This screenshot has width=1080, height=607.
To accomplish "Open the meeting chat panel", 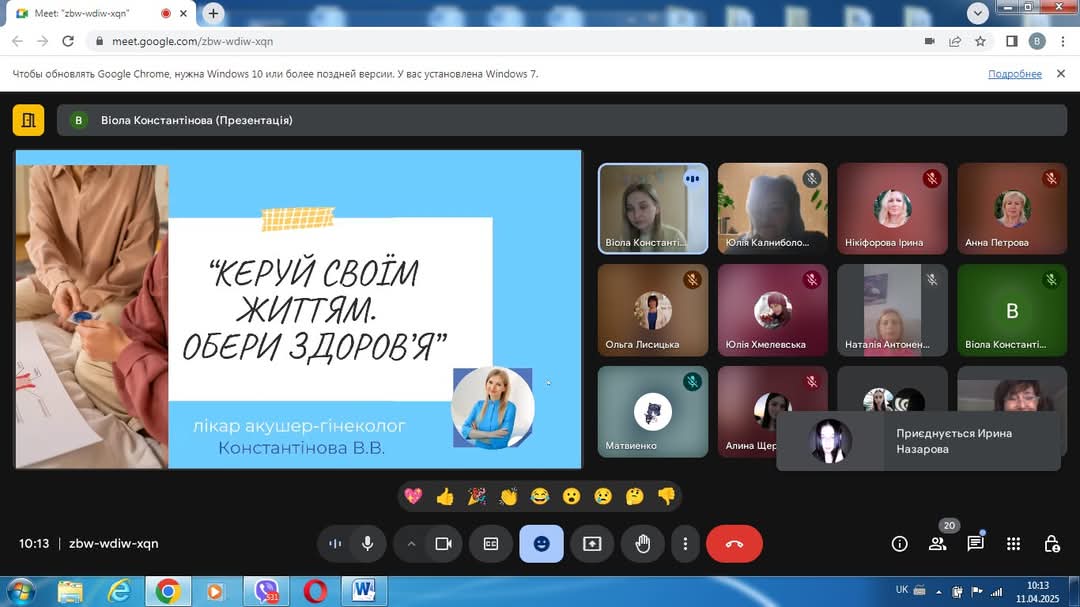I will coord(975,544).
